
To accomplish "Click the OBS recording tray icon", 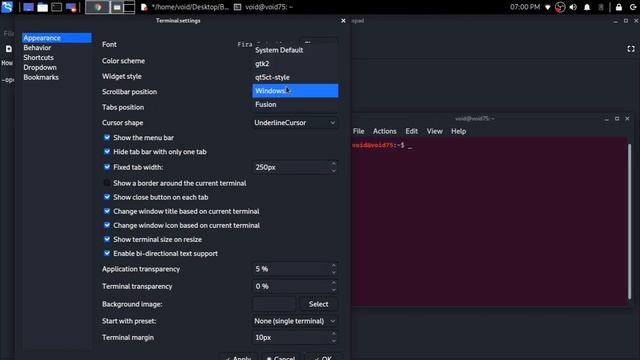I will point(560,7).
